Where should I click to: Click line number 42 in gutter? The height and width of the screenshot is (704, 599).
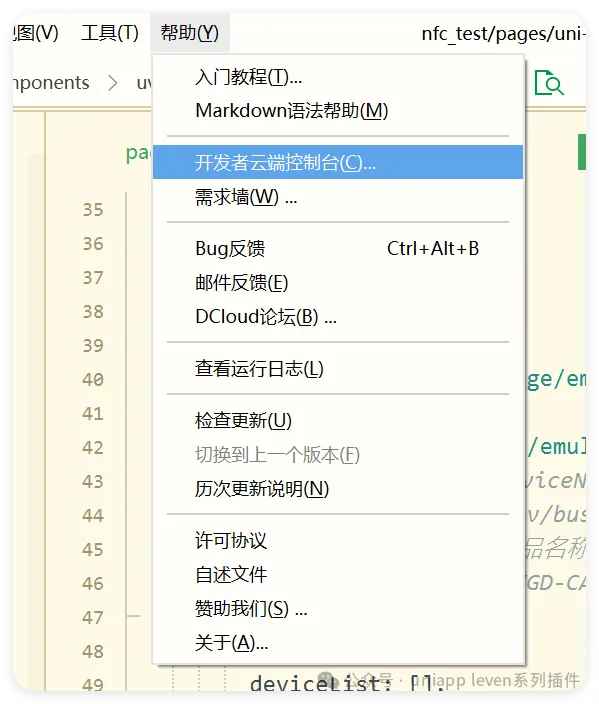pyautogui.click(x=93, y=447)
